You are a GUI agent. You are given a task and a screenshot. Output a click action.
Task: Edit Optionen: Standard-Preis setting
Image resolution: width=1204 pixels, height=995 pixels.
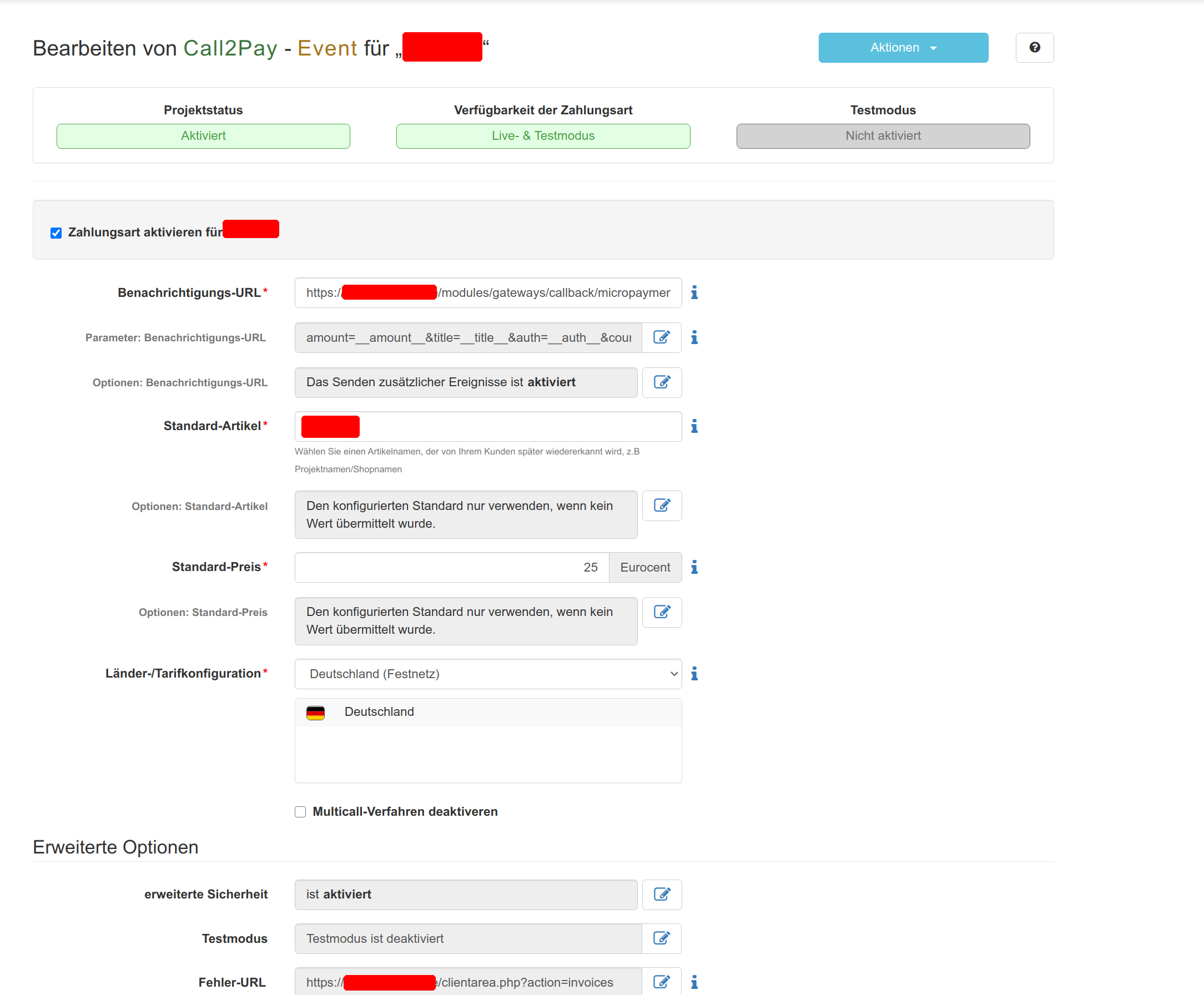pos(662,612)
